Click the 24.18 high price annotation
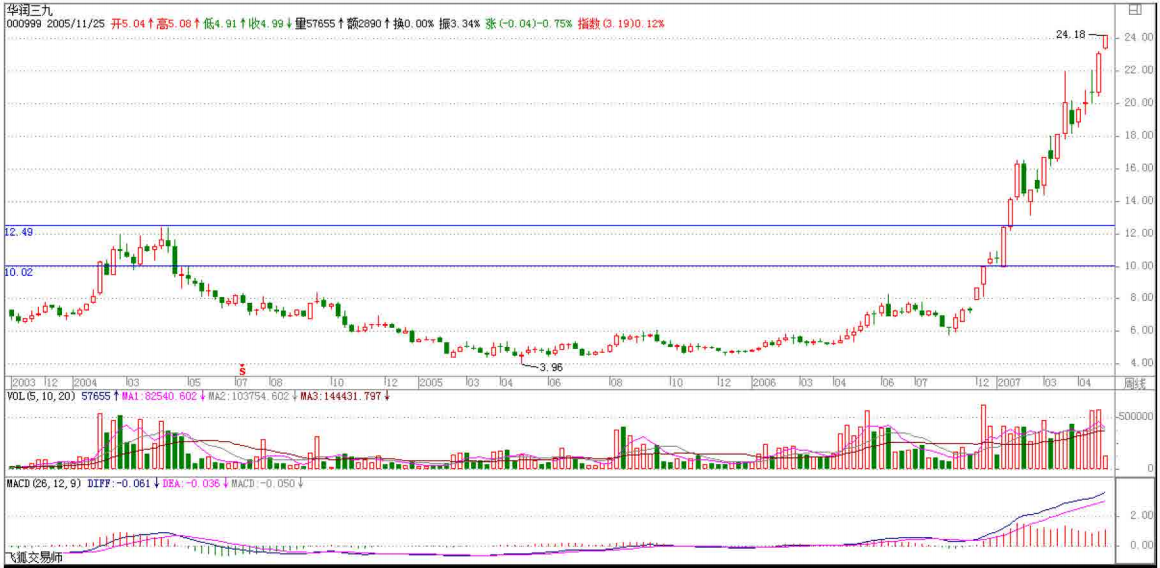1160x568 pixels. (x=1069, y=35)
